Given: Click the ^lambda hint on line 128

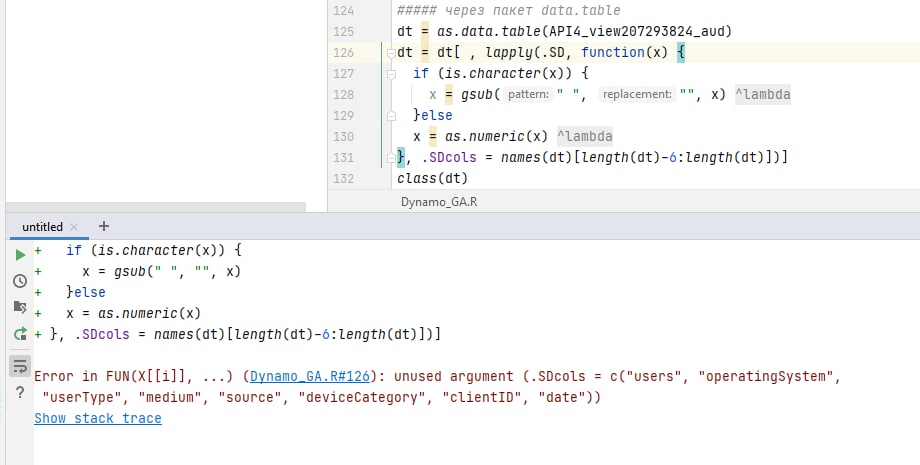Looking at the screenshot, I should pos(763,94).
